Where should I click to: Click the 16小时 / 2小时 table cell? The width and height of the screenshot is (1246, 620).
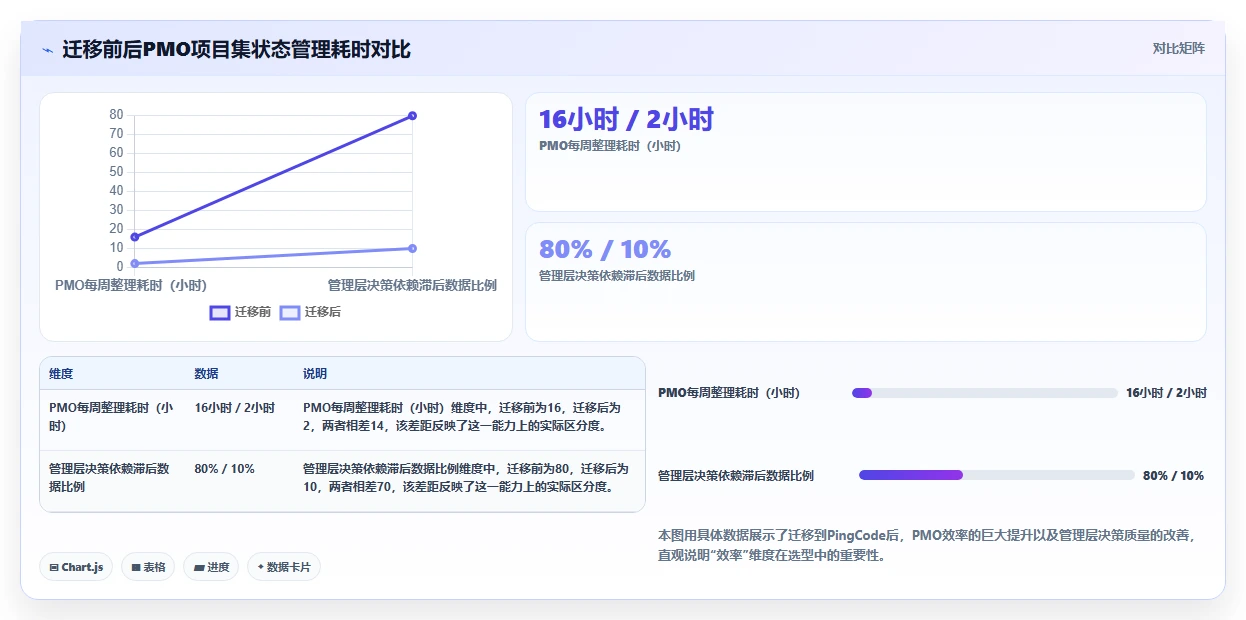pyautogui.click(x=235, y=408)
